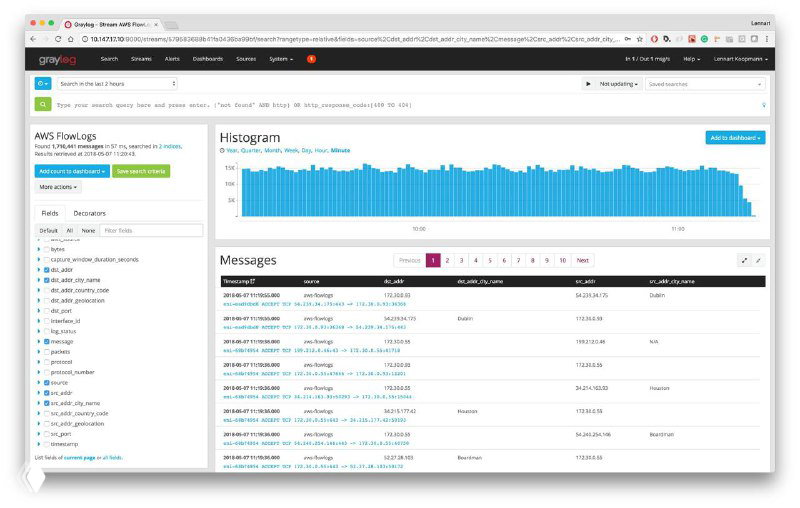
Task: Click into the Filter fields input
Action: point(151,231)
